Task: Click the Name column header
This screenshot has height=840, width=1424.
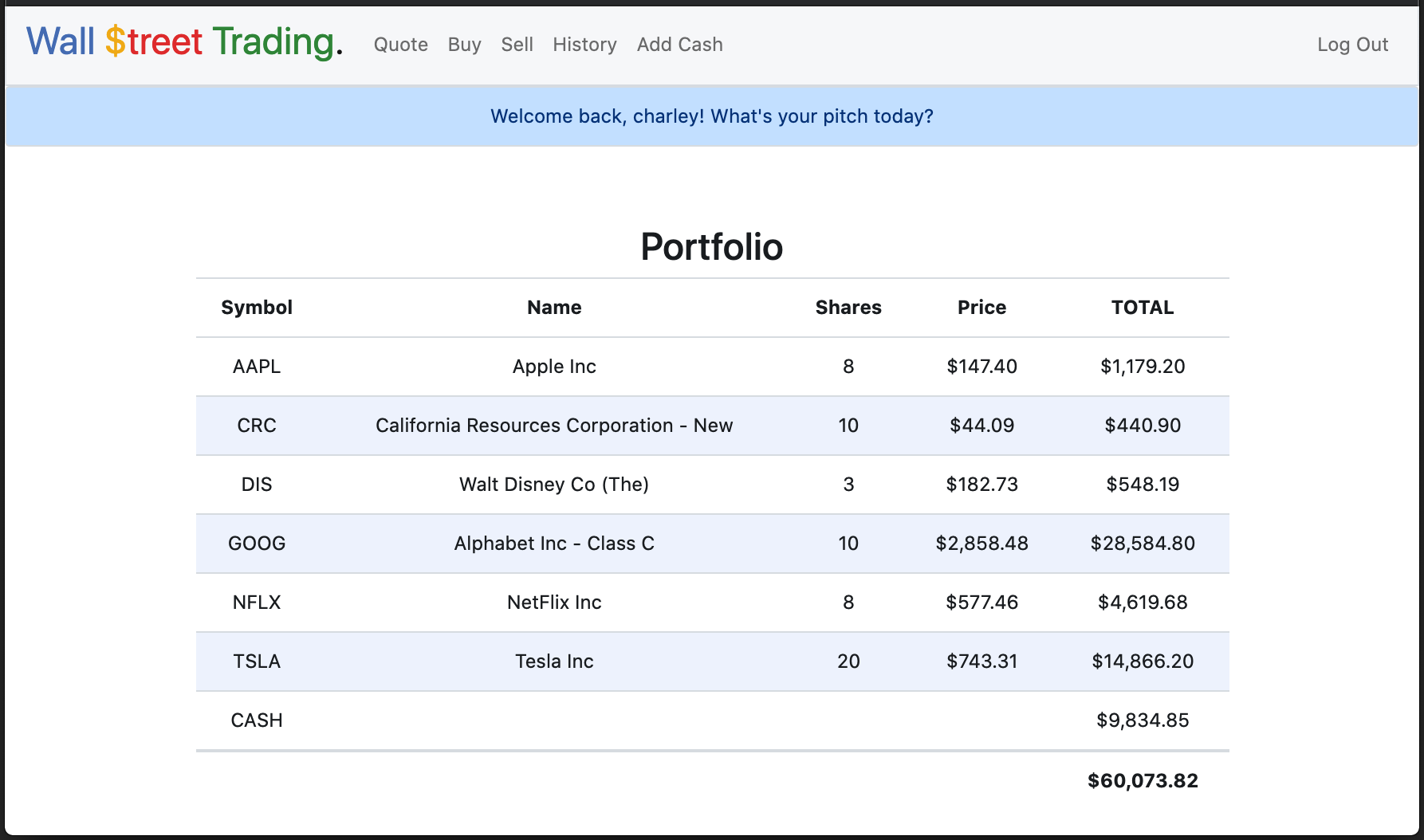Action: click(x=554, y=308)
